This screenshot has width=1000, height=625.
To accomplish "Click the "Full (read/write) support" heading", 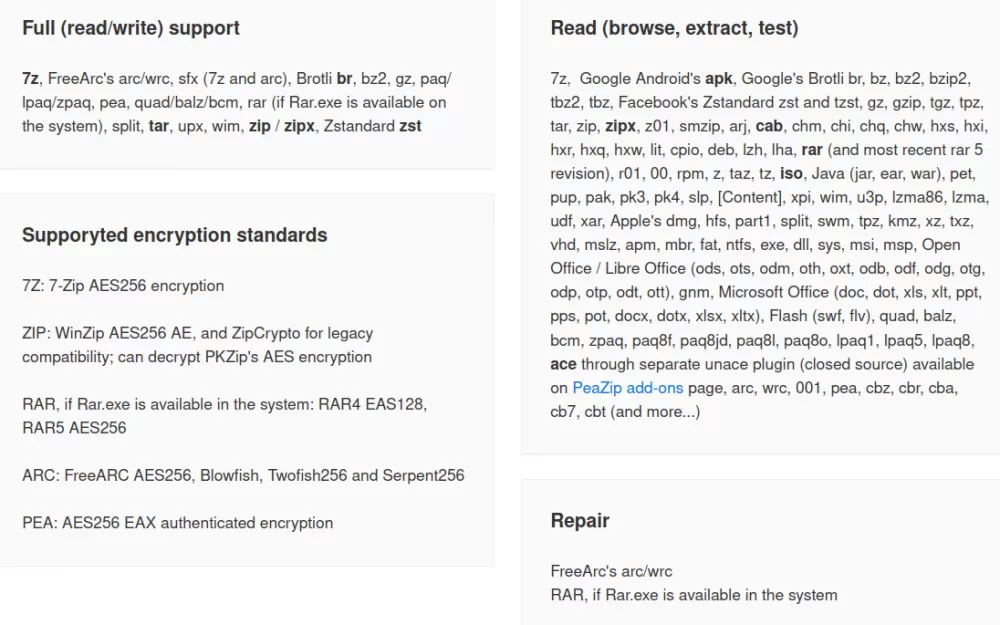I will pos(131,28).
